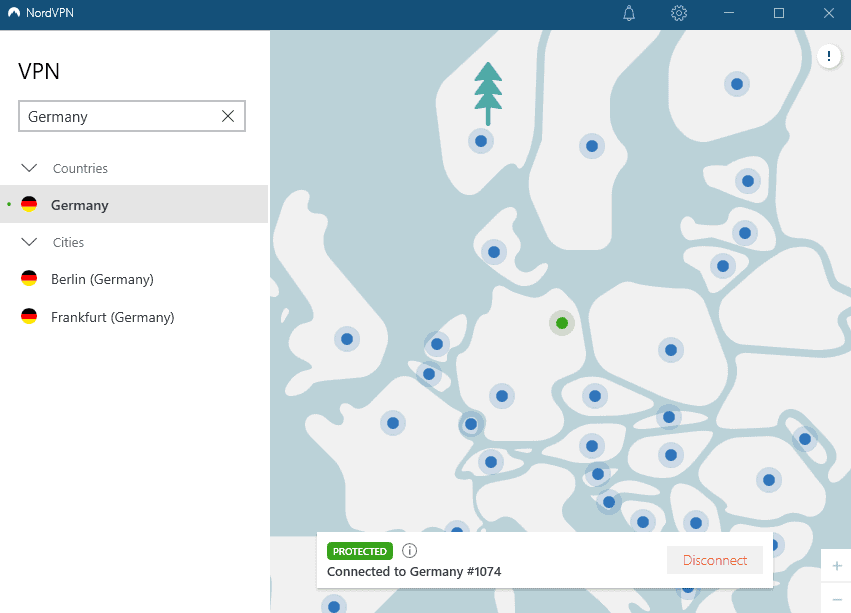Click the teal pine tree icon on map
The height and width of the screenshot is (613, 851).
click(488, 92)
